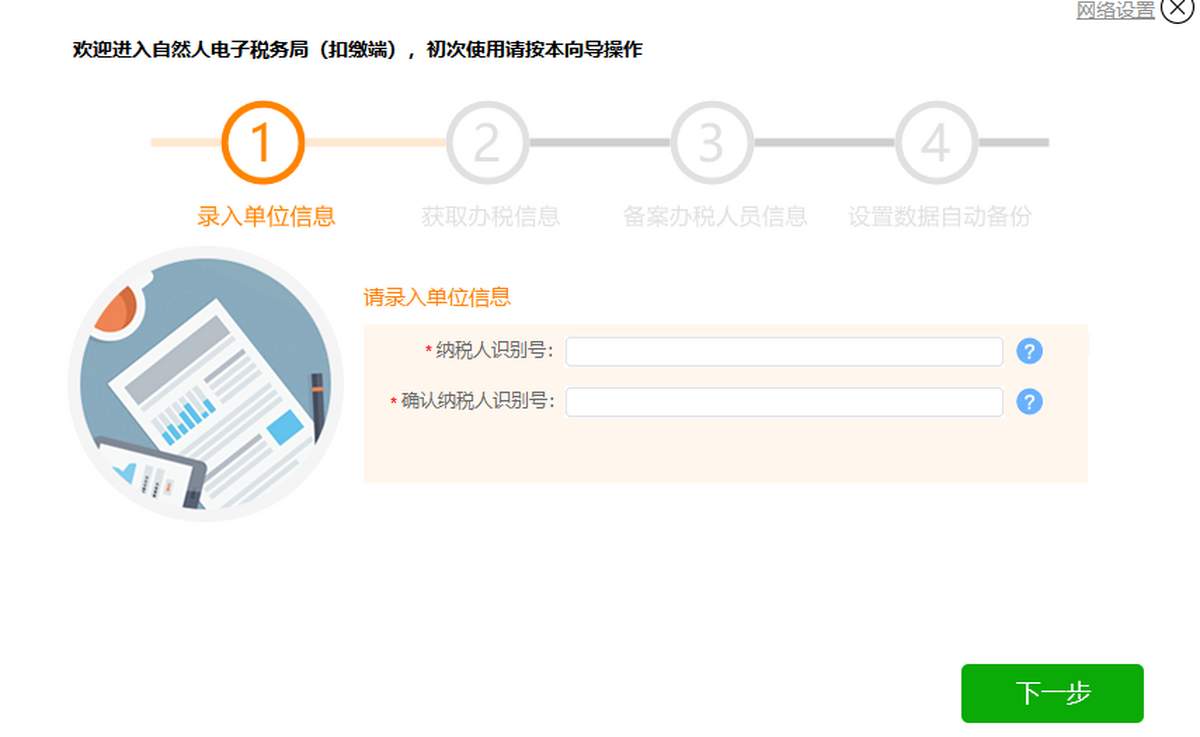Open help icon beside 纳税人识别号 field

1029,351
